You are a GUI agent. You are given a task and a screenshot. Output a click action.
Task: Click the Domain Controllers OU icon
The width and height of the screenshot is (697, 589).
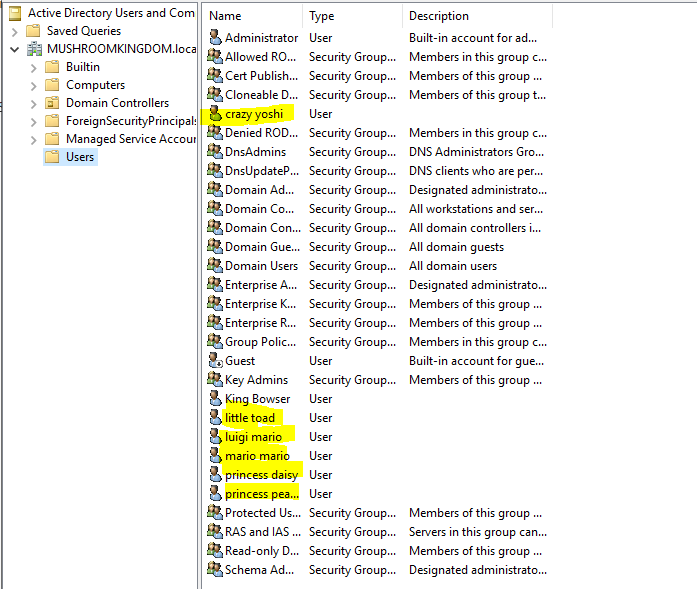(x=53, y=103)
